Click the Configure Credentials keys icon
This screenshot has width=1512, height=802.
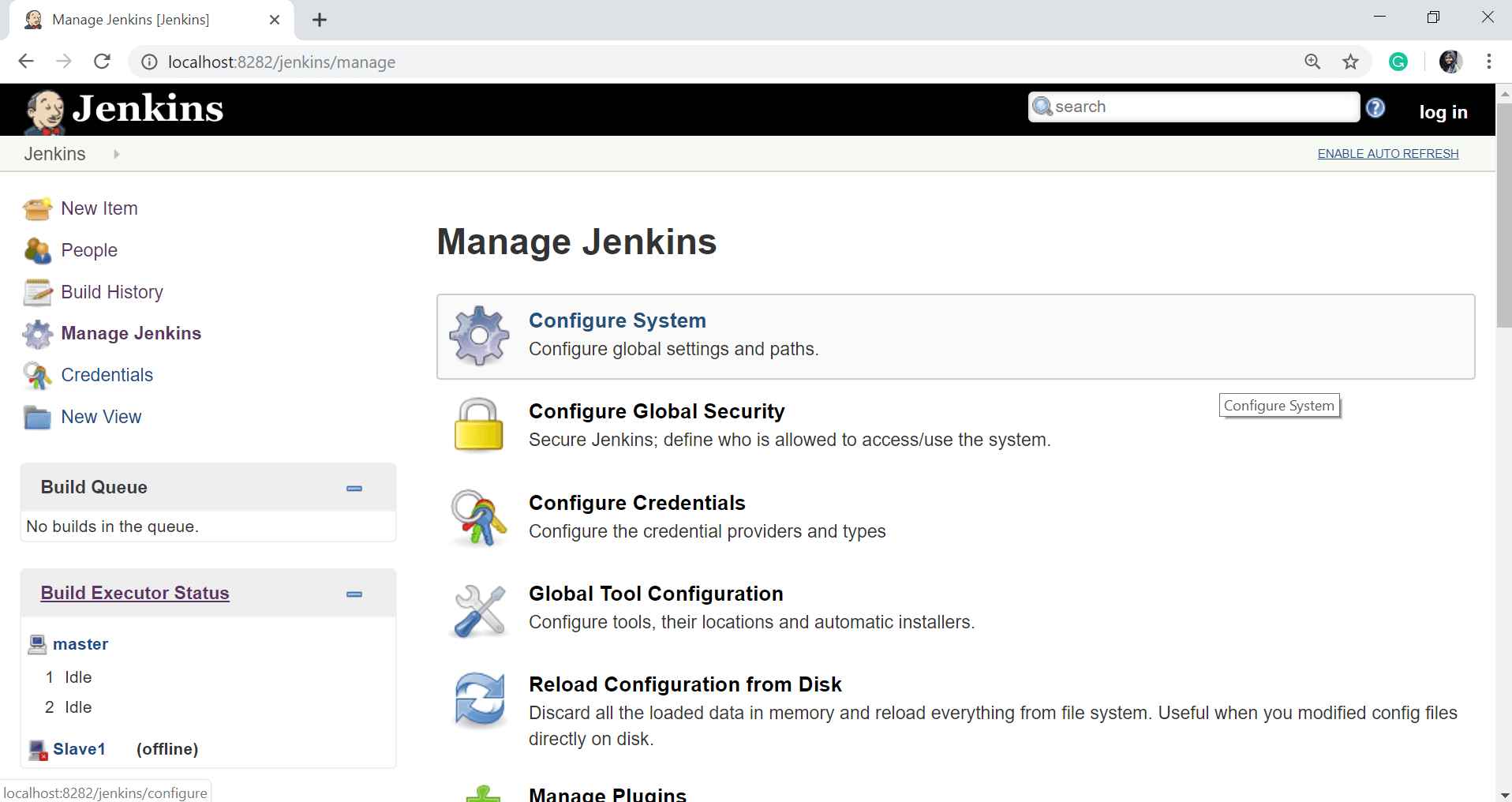click(479, 518)
